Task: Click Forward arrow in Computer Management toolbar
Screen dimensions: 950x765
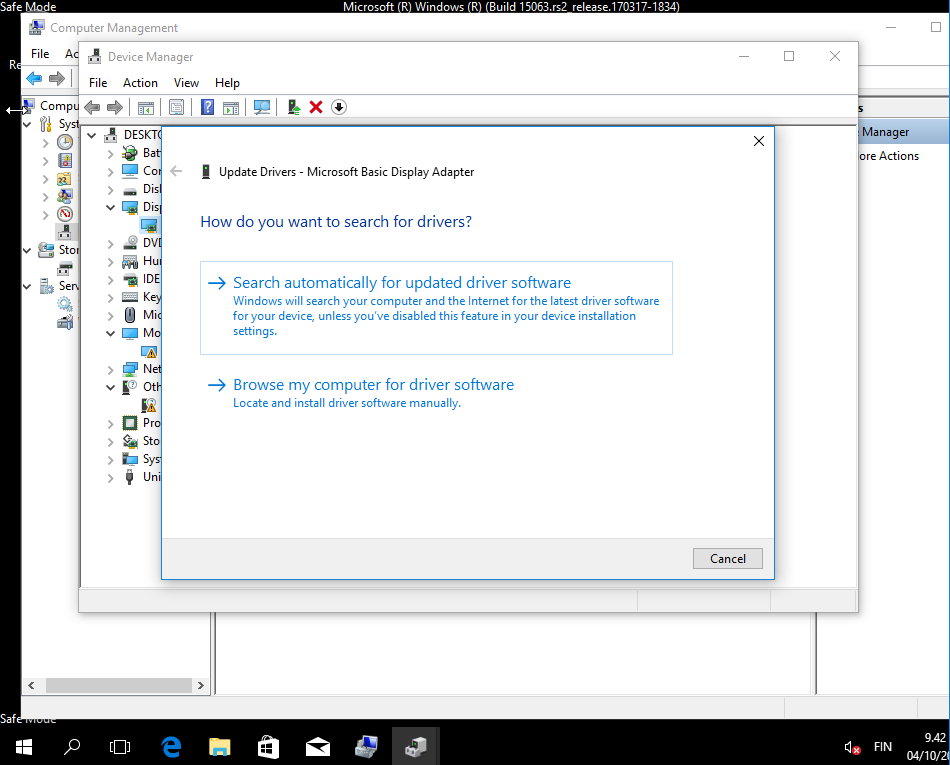Action: point(56,78)
